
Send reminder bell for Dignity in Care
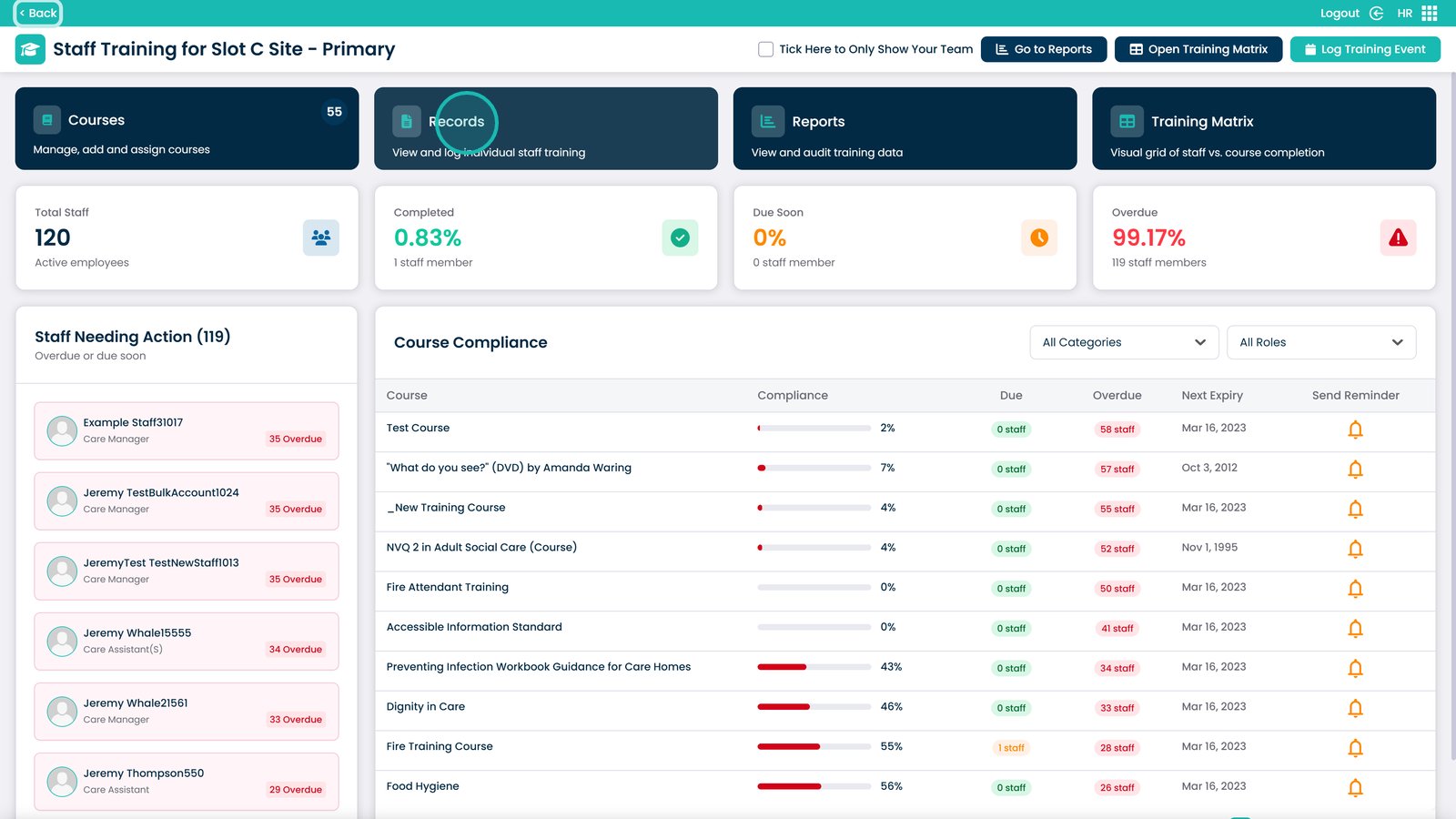[x=1355, y=708]
